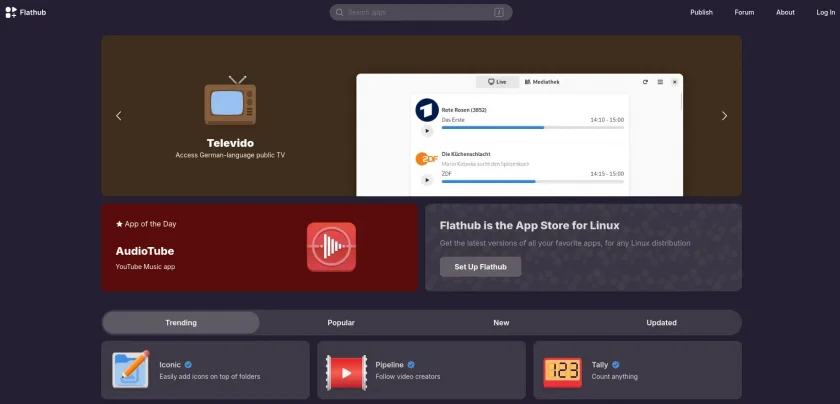Image resolution: width=840 pixels, height=404 pixels.
Task: Click the 14:15 - 15:00 time text
Action: [607, 174]
